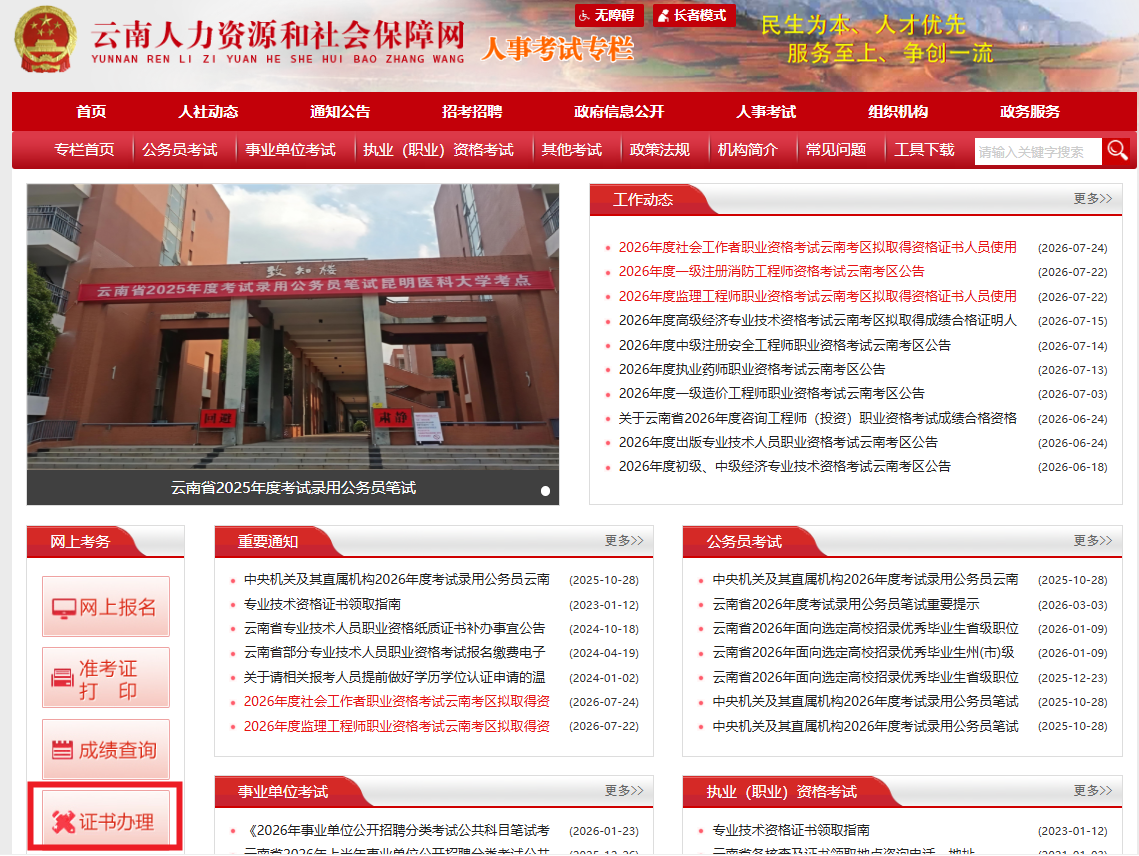The image size is (1139, 856).
Task: Select the carousel slide indicator dot
Action: click(x=545, y=491)
